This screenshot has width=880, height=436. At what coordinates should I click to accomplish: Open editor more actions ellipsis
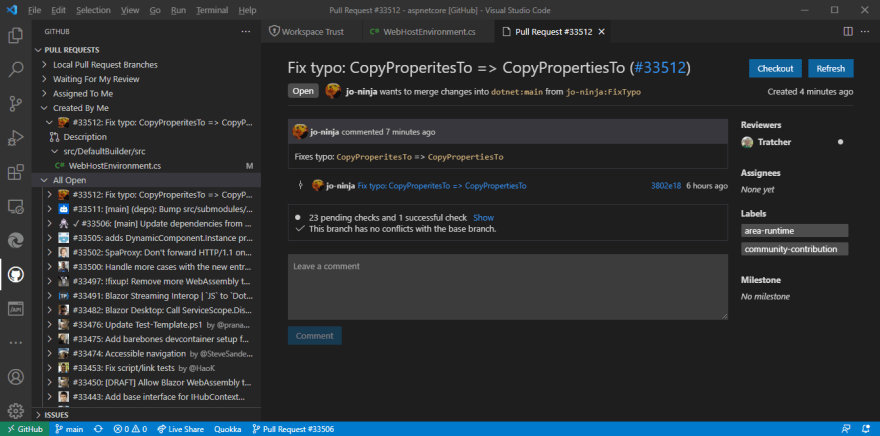click(x=865, y=31)
